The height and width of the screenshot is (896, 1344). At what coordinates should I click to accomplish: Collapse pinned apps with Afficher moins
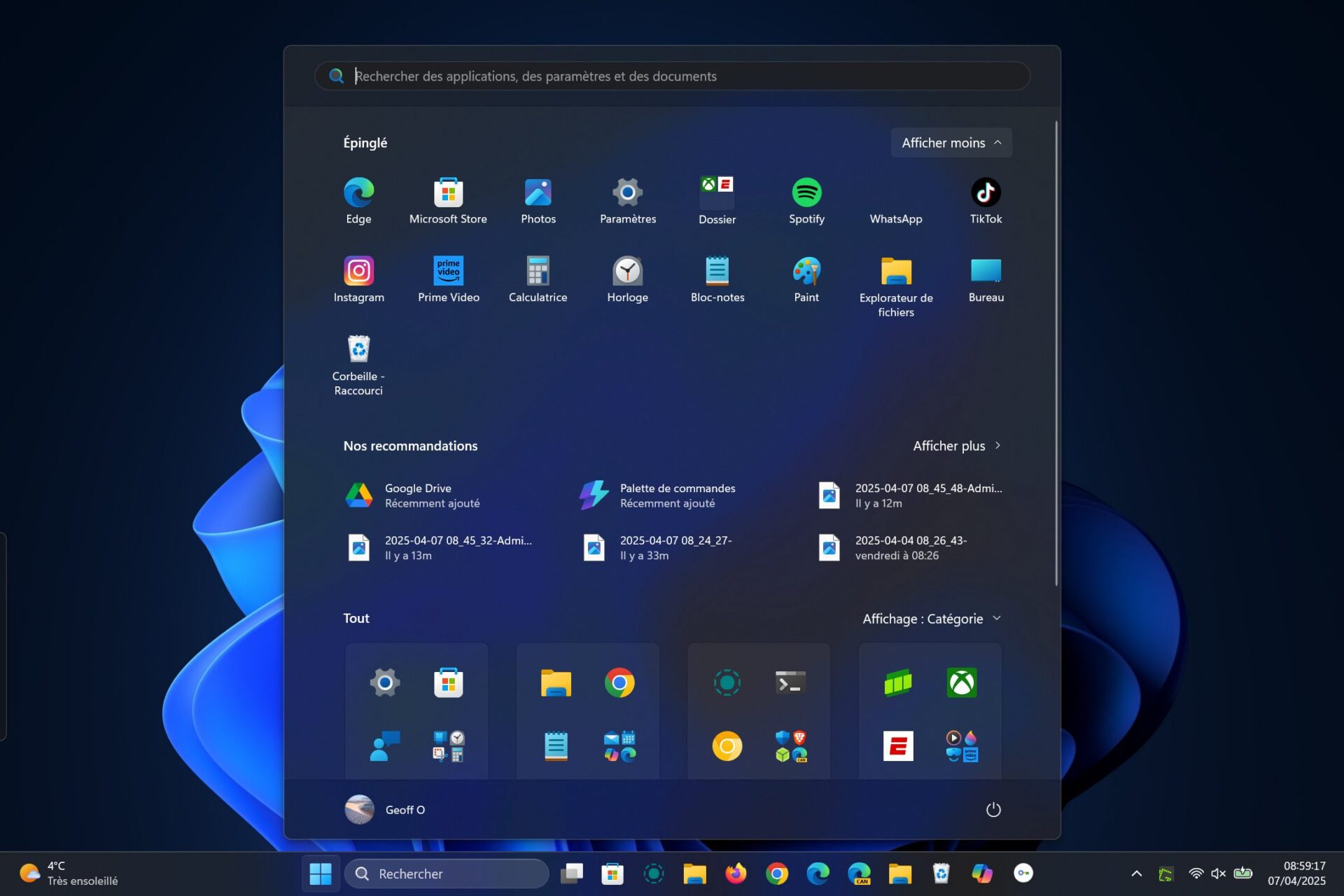951,143
